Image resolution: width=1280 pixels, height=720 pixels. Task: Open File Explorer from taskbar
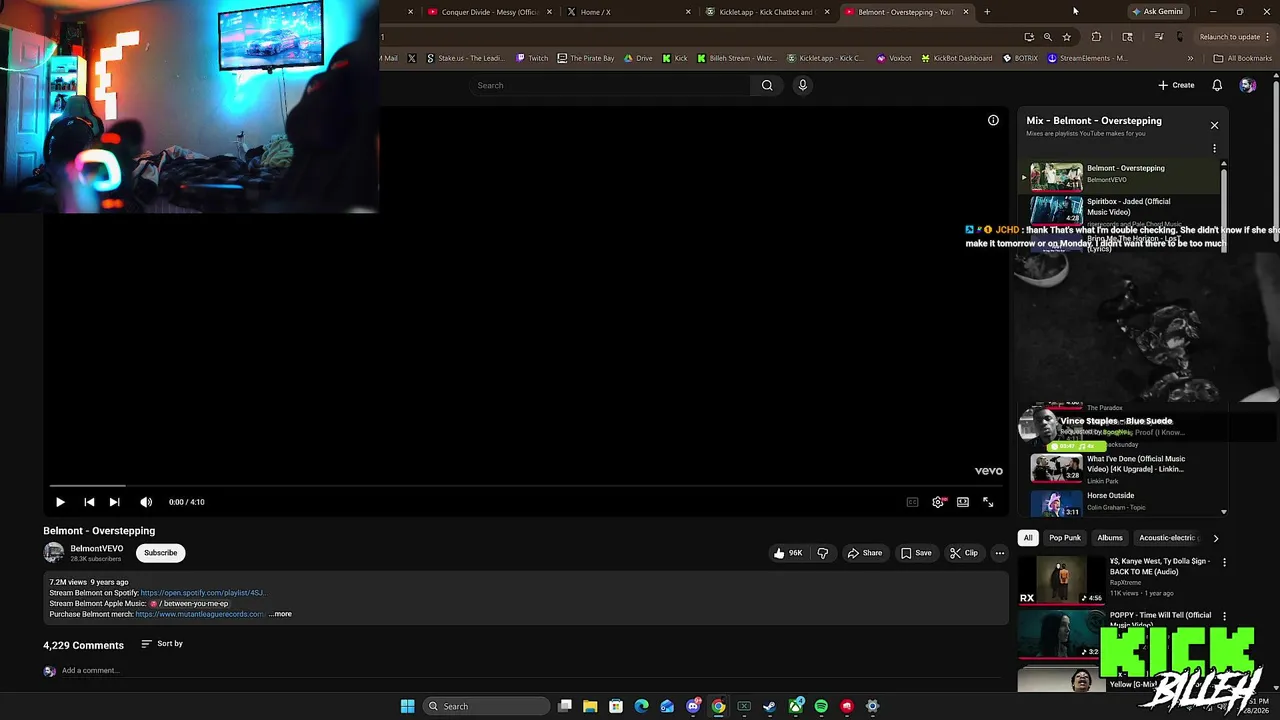pos(590,706)
